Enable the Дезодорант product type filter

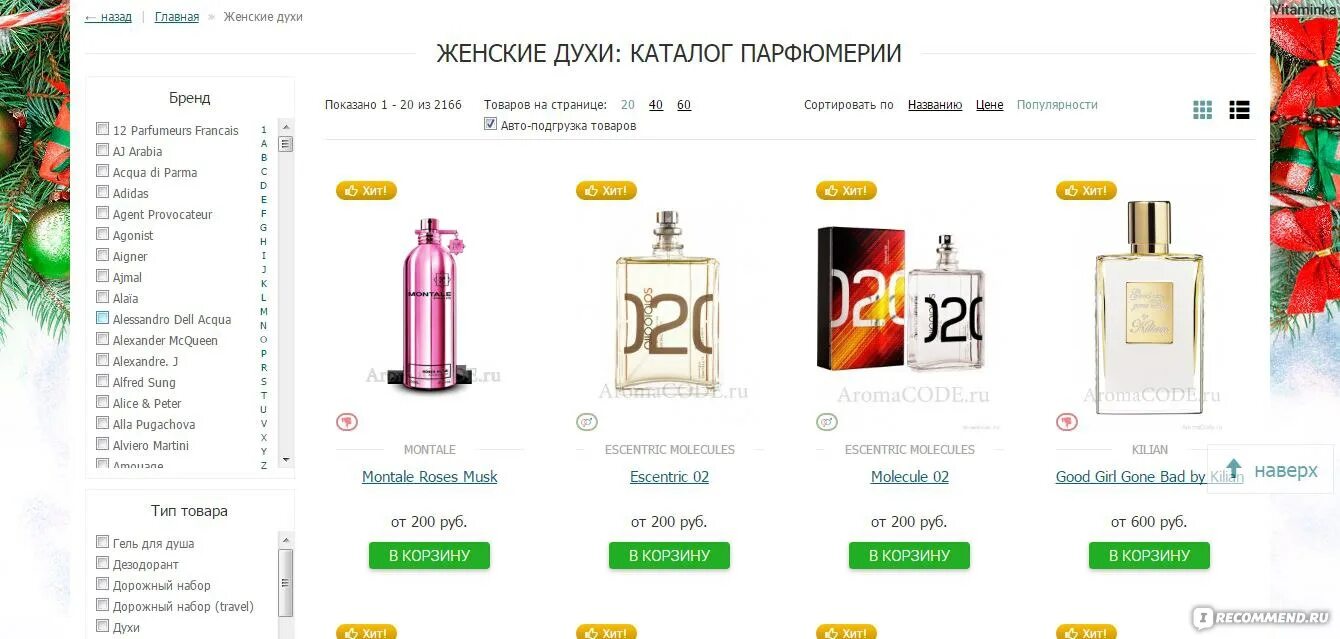(102, 564)
